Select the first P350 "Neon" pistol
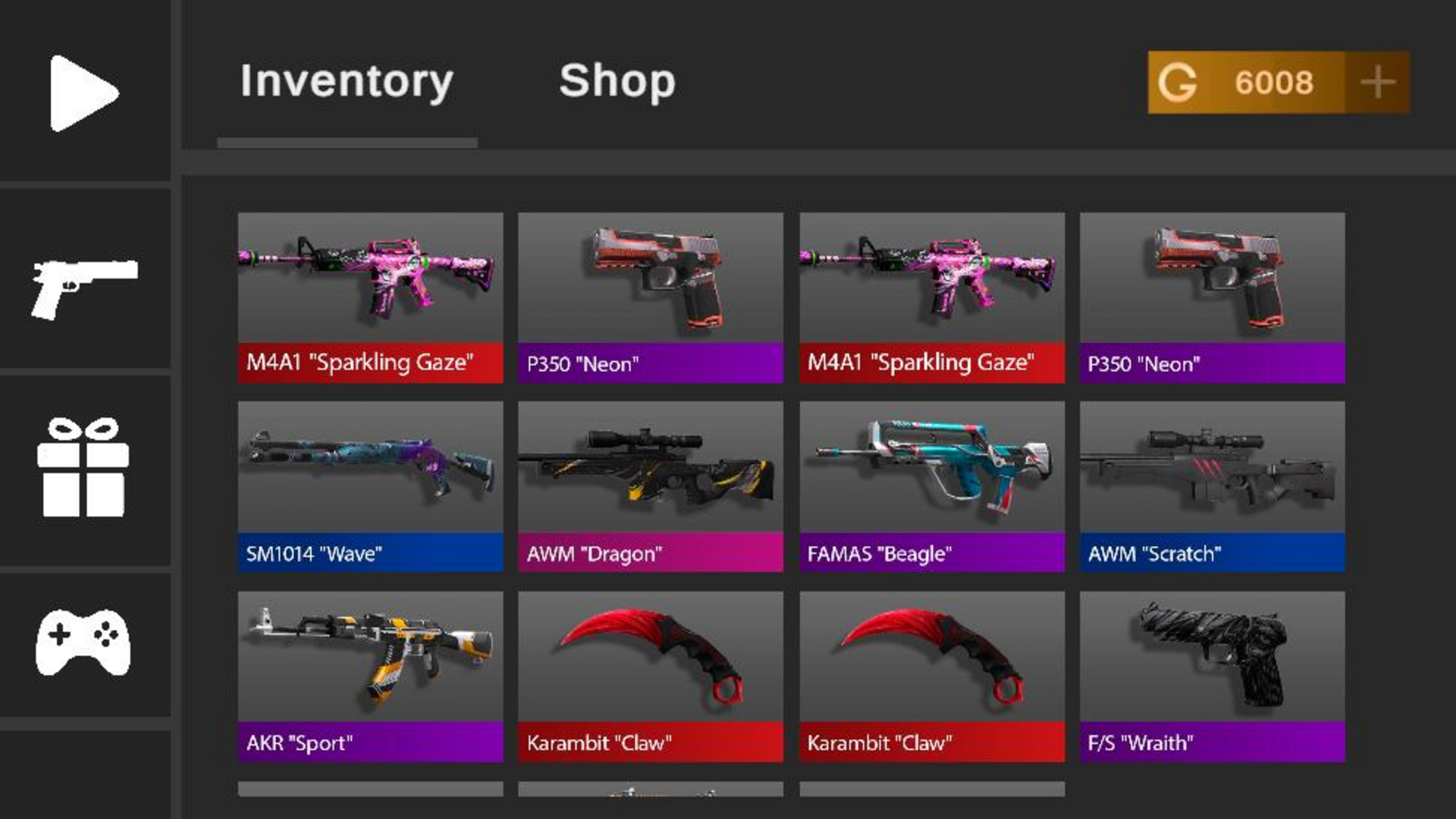 tap(651, 297)
